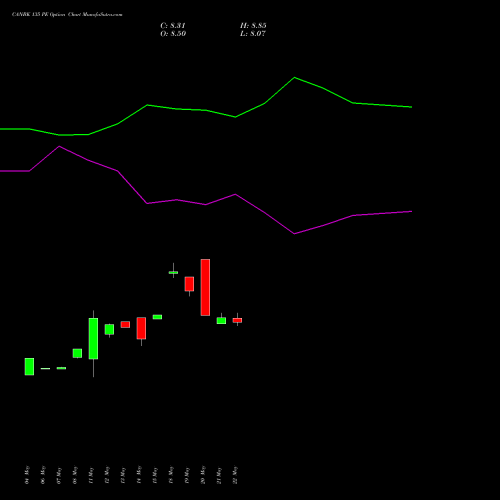The height and width of the screenshot is (500, 500).
Task: Select the 14 May axis label
Action: (x=139, y=475)
